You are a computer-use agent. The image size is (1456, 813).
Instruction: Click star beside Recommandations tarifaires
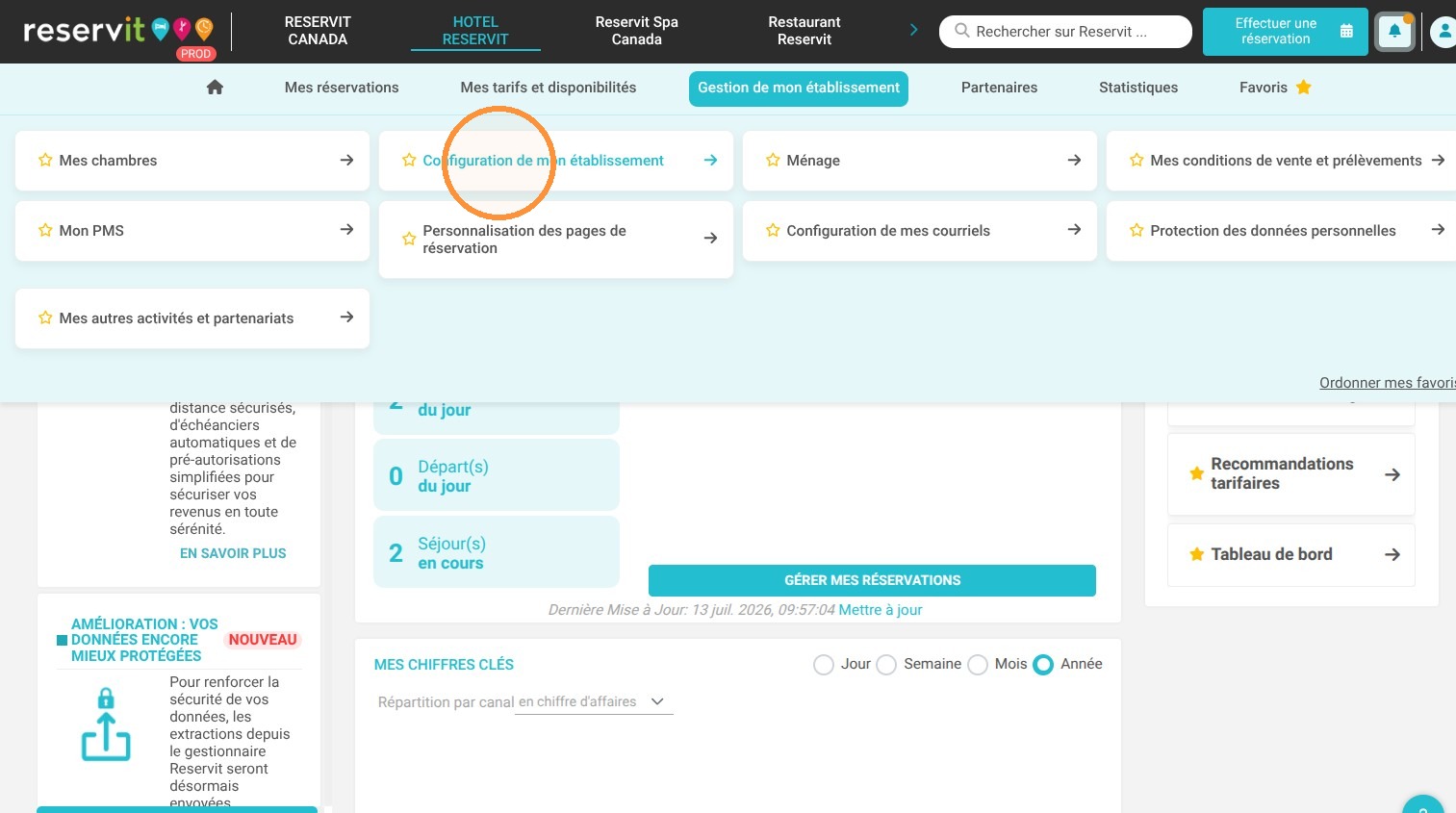pos(1197,473)
